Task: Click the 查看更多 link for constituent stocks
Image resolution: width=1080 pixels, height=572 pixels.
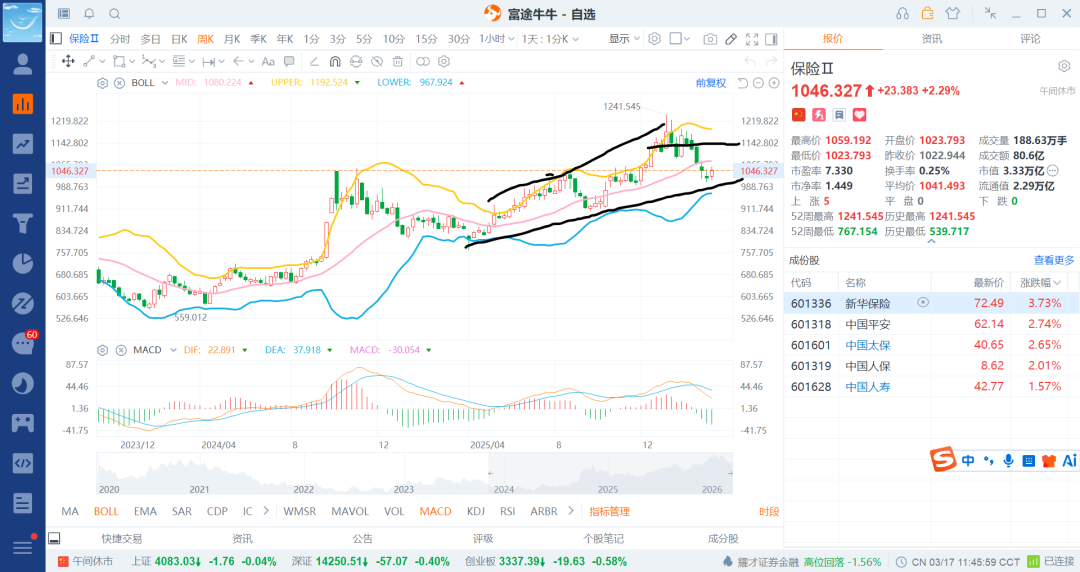Action: tap(1054, 260)
